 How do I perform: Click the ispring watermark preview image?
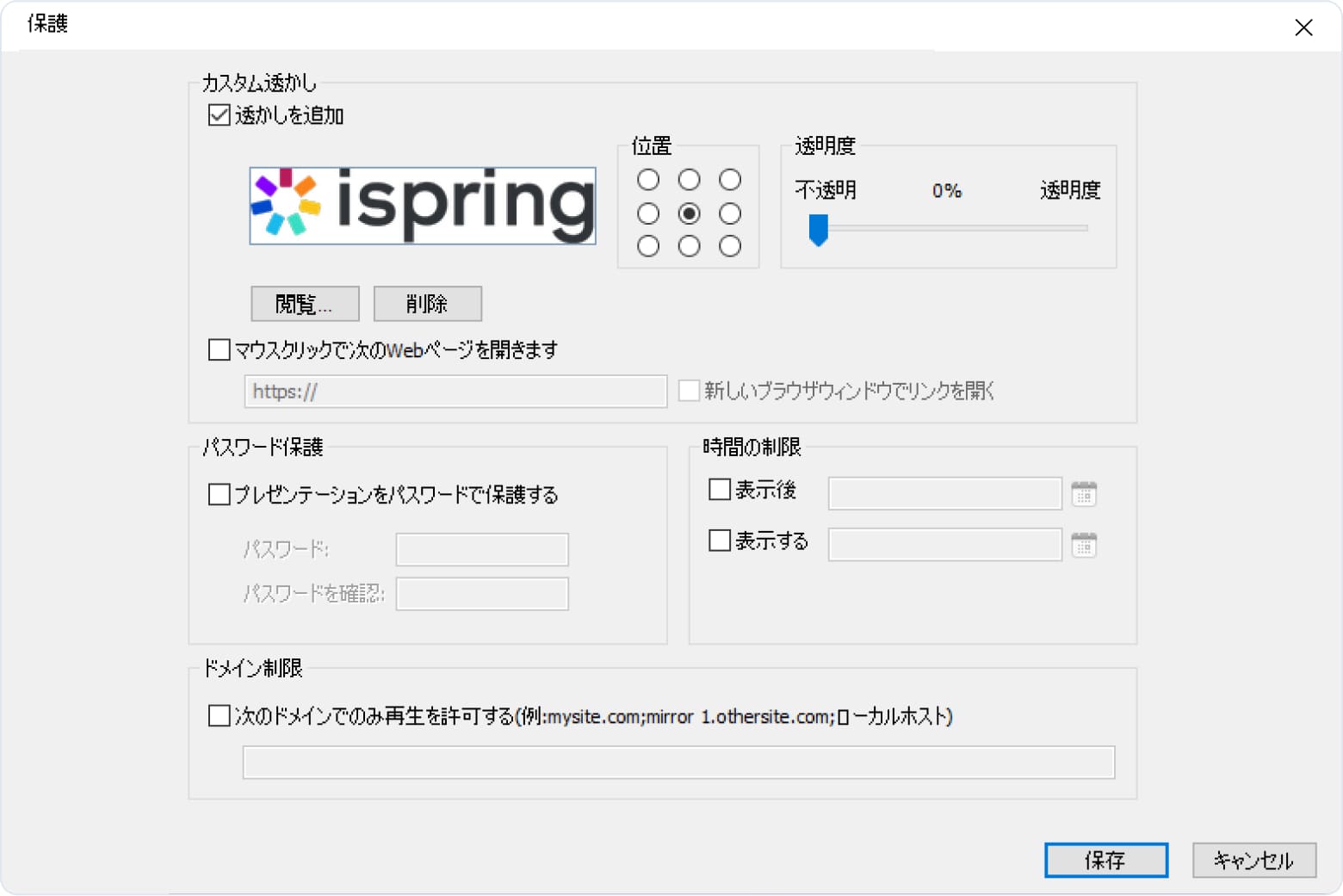tap(422, 206)
